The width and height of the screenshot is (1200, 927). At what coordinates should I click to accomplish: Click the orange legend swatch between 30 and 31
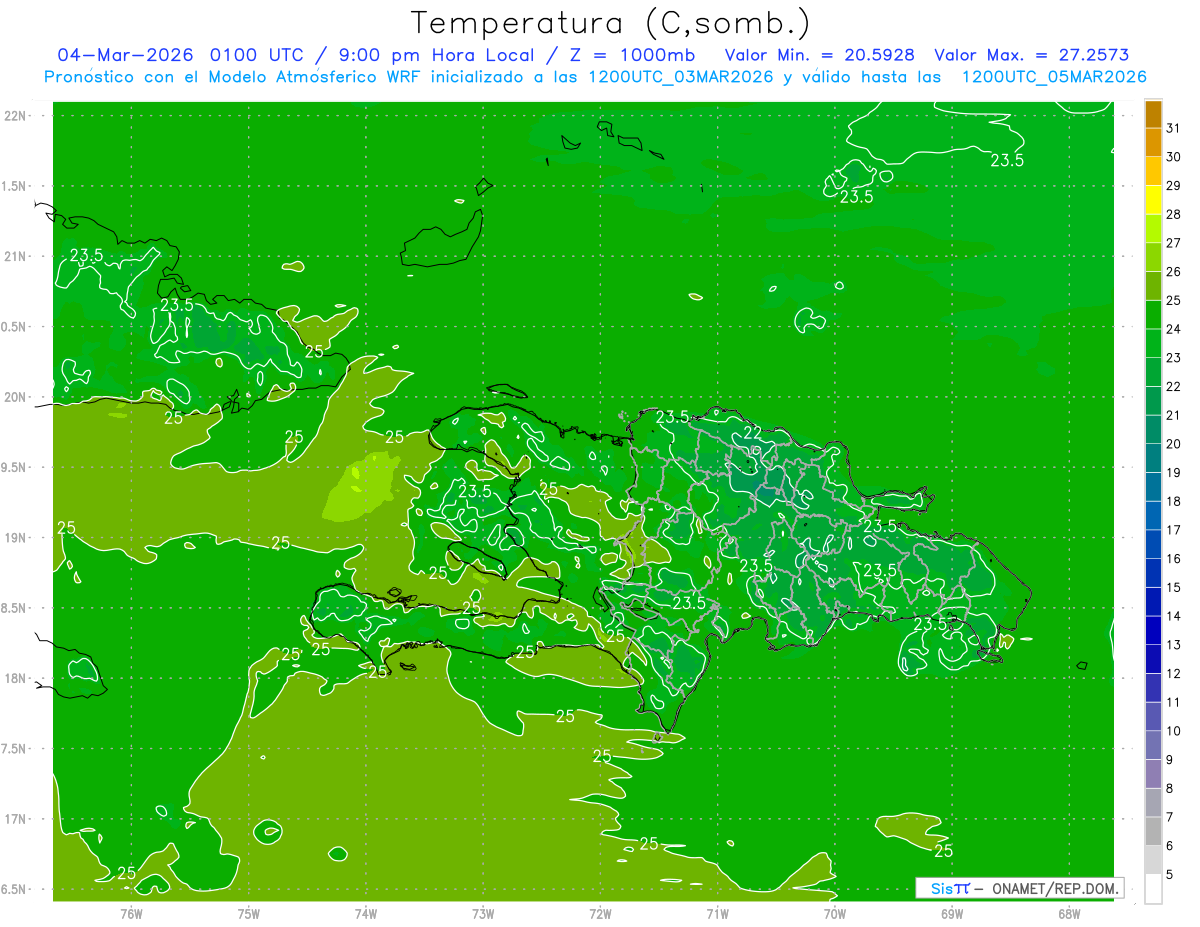tap(1153, 143)
